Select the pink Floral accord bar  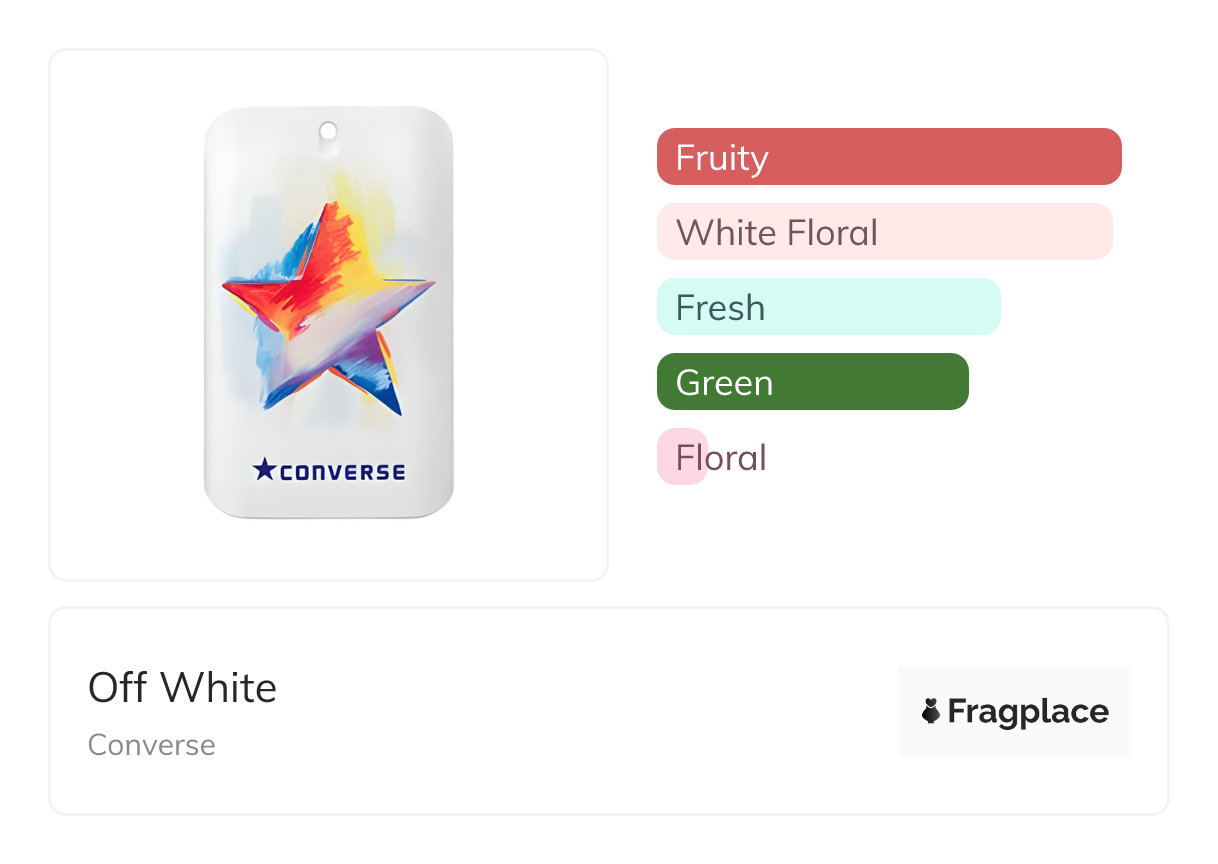(682, 457)
